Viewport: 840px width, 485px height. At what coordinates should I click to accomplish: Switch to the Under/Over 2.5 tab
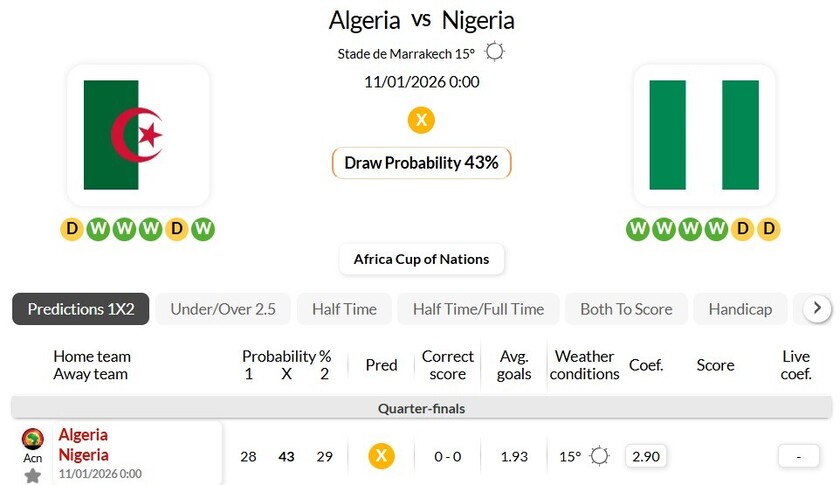point(223,309)
